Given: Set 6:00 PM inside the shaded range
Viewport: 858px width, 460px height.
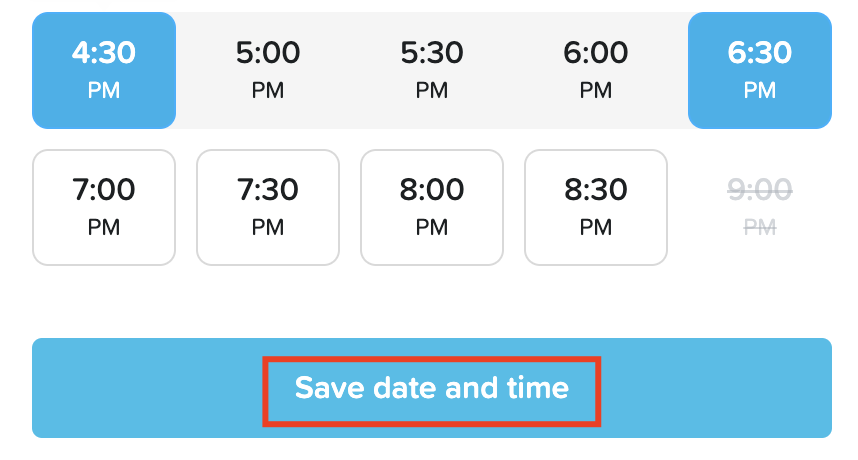Looking at the screenshot, I should [x=596, y=70].
